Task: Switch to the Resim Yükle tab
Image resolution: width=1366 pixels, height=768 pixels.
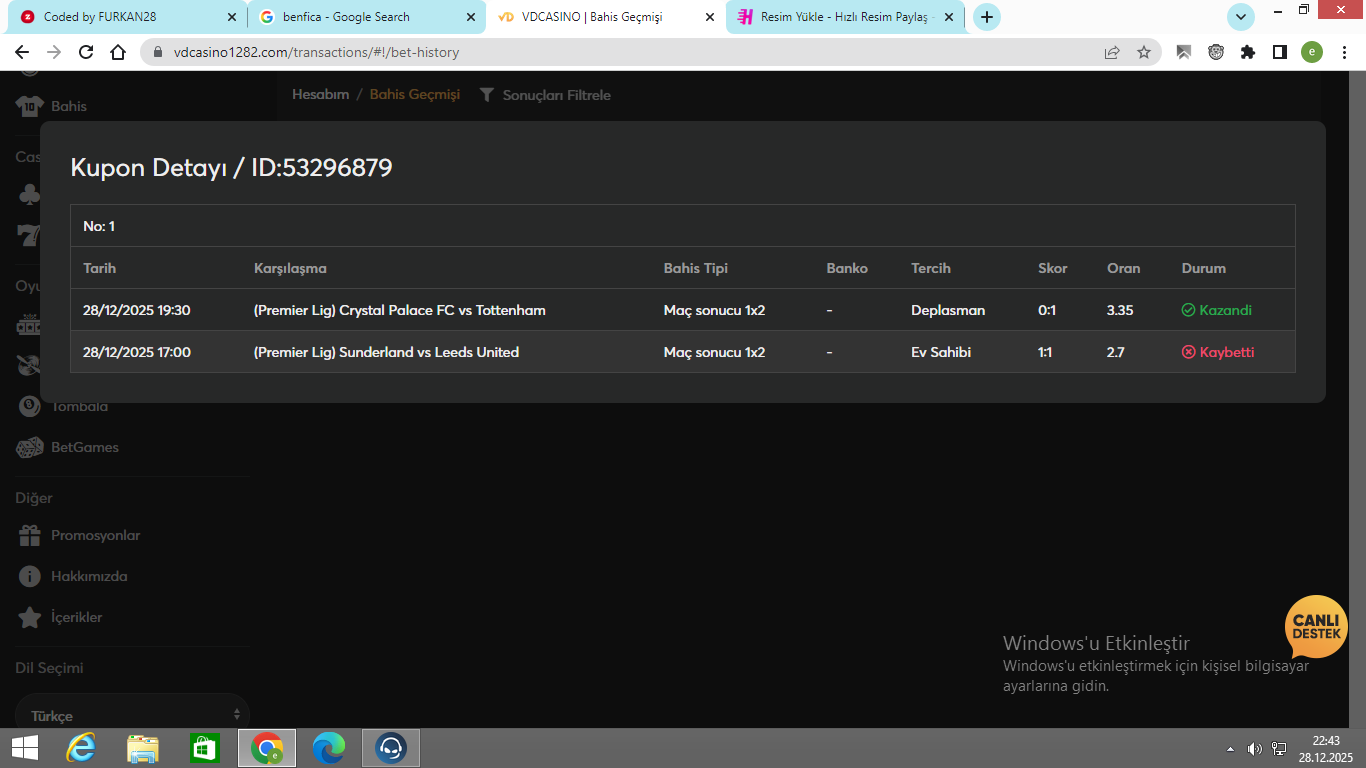Action: 845,17
